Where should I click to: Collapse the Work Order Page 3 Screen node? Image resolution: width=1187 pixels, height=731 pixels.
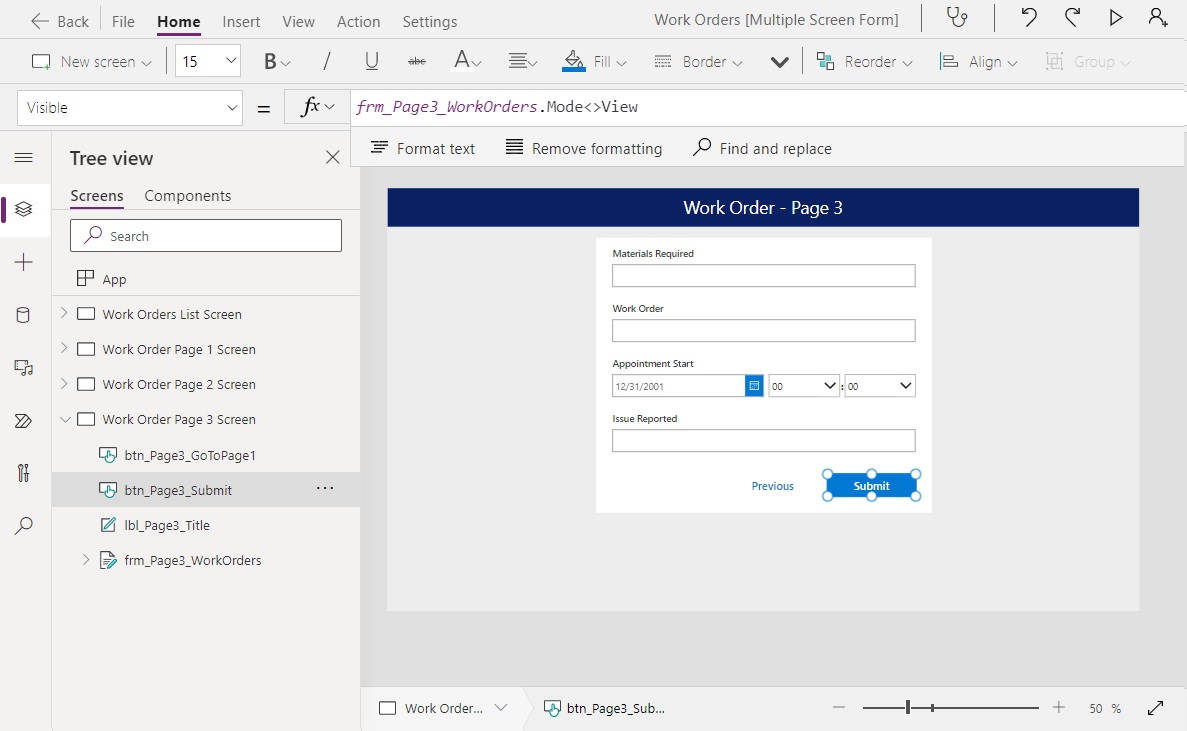click(x=67, y=419)
